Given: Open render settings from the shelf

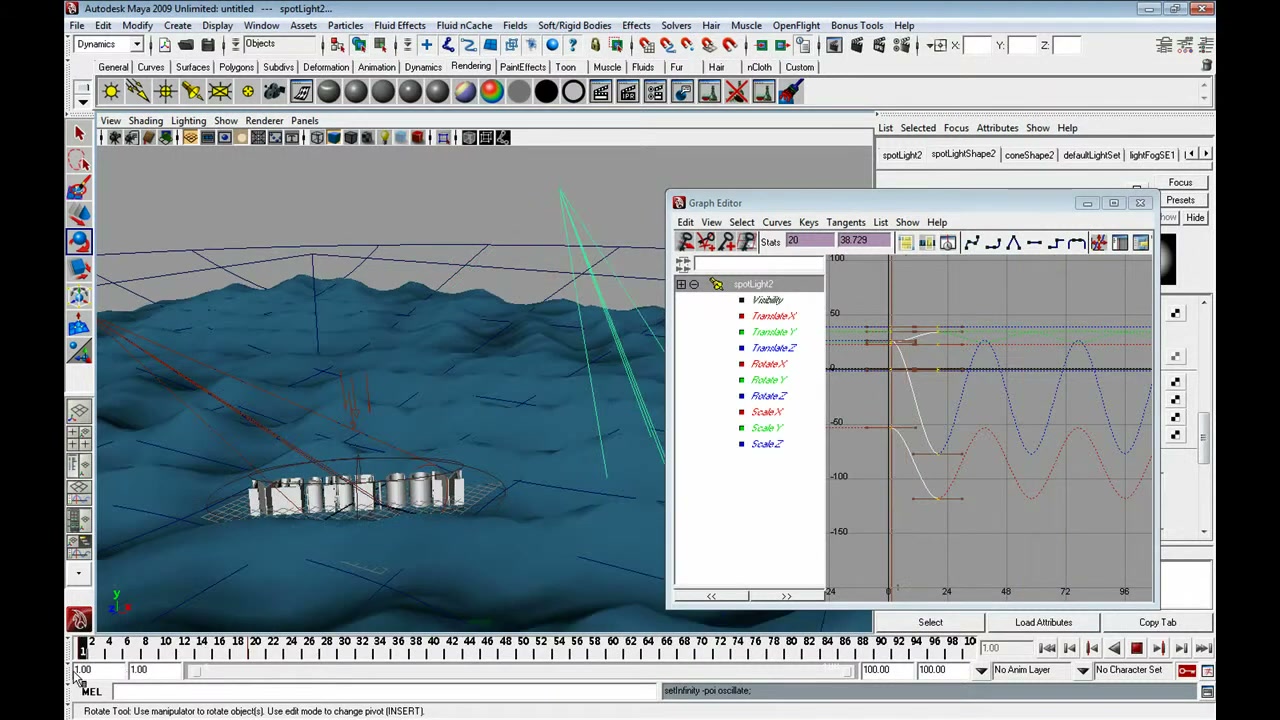Looking at the screenshot, I should point(655,92).
